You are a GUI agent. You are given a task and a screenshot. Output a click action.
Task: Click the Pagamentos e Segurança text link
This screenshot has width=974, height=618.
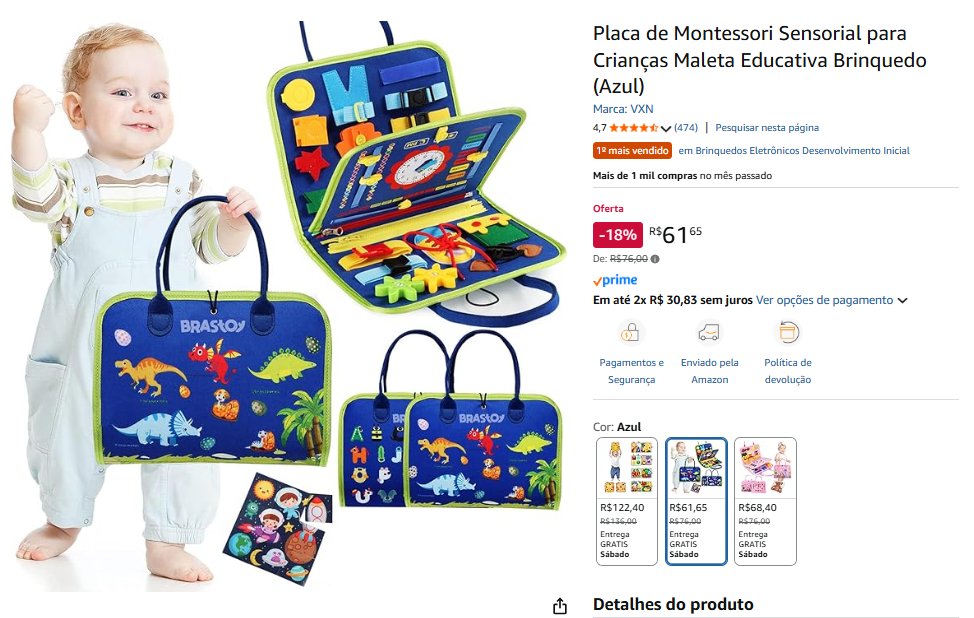click(x=631, y=371)
